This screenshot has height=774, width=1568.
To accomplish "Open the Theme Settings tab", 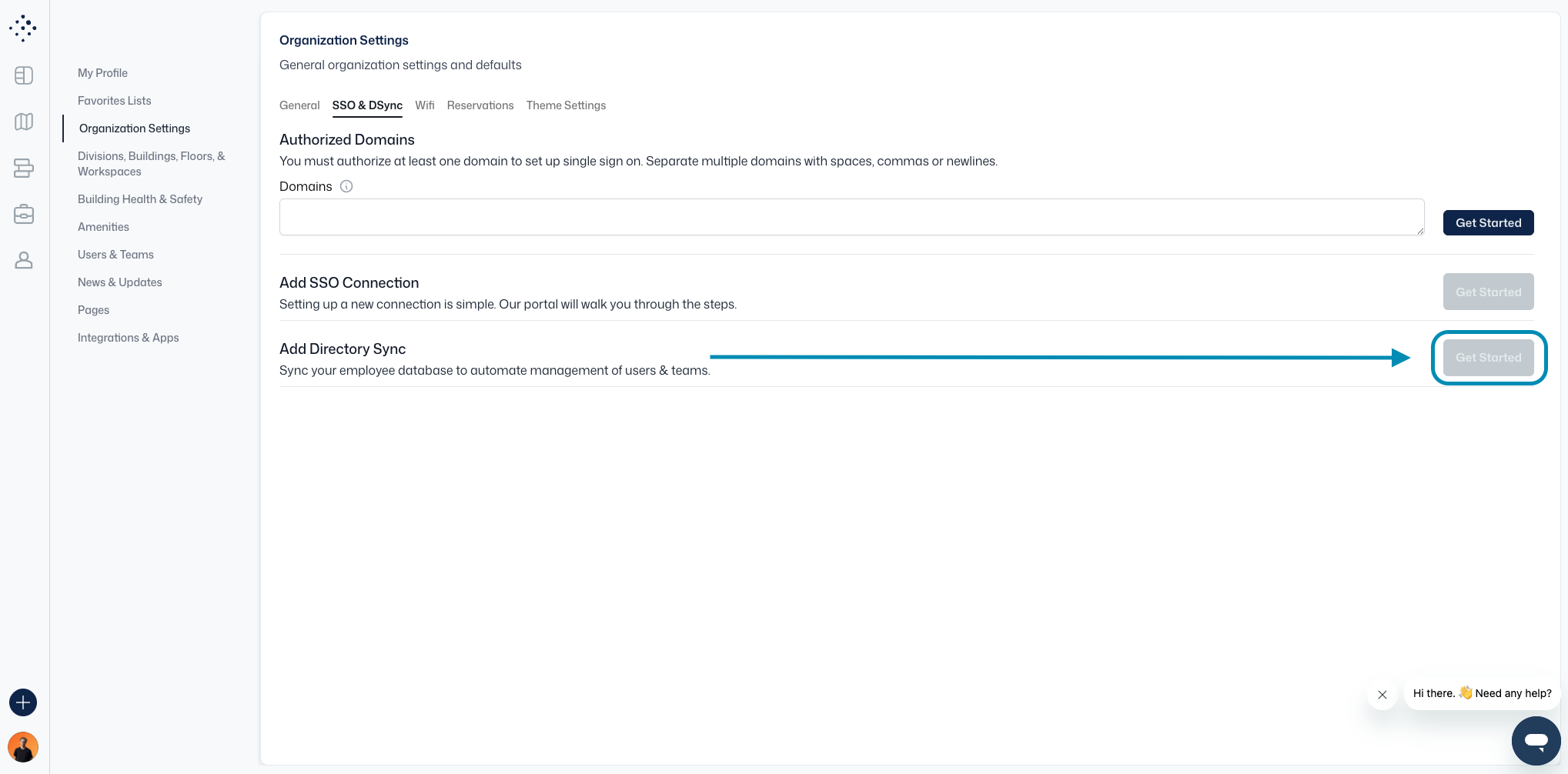I will (x=566, y=105).
